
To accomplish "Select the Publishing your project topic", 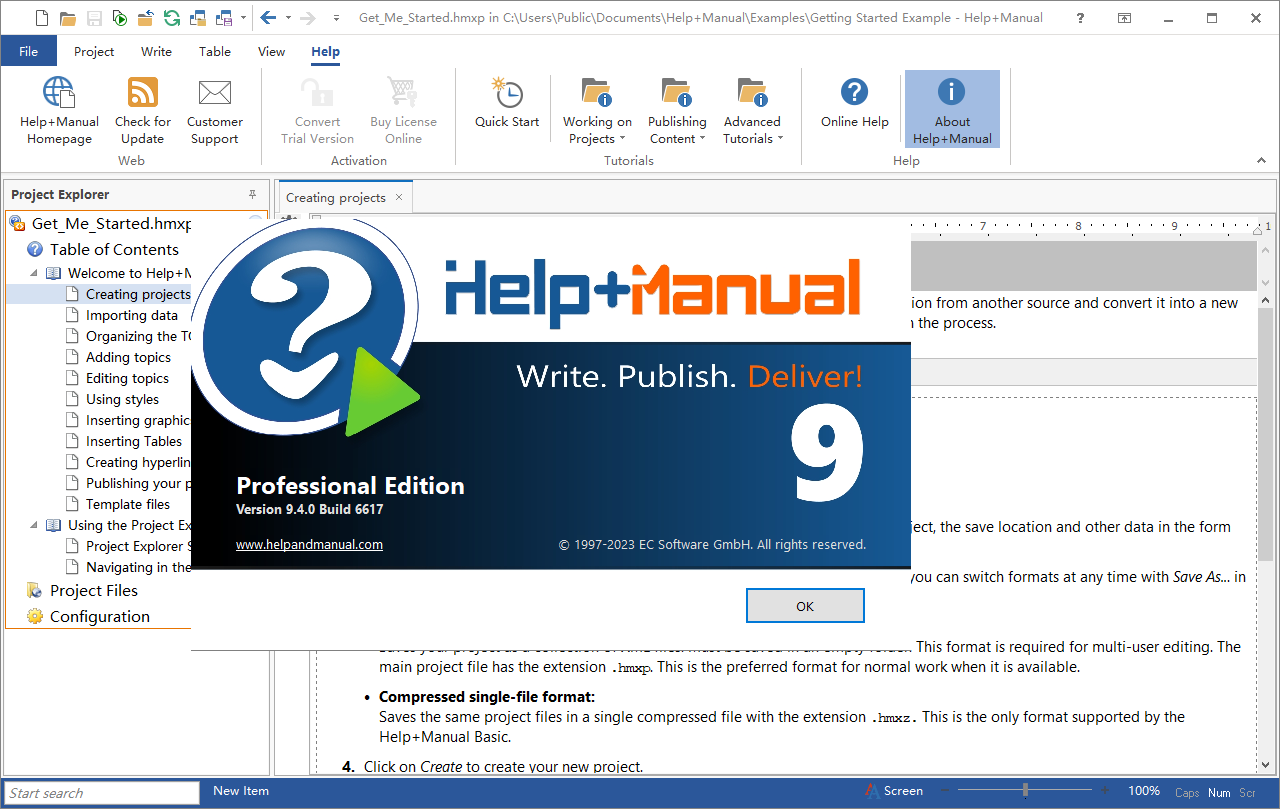I will click(138, 483).
